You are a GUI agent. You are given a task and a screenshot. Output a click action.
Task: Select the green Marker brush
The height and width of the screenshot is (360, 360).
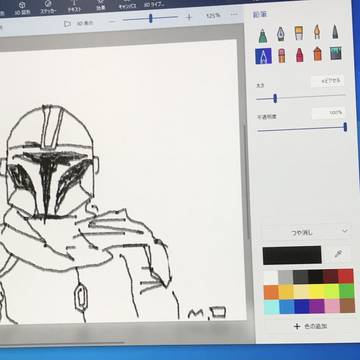263,35
